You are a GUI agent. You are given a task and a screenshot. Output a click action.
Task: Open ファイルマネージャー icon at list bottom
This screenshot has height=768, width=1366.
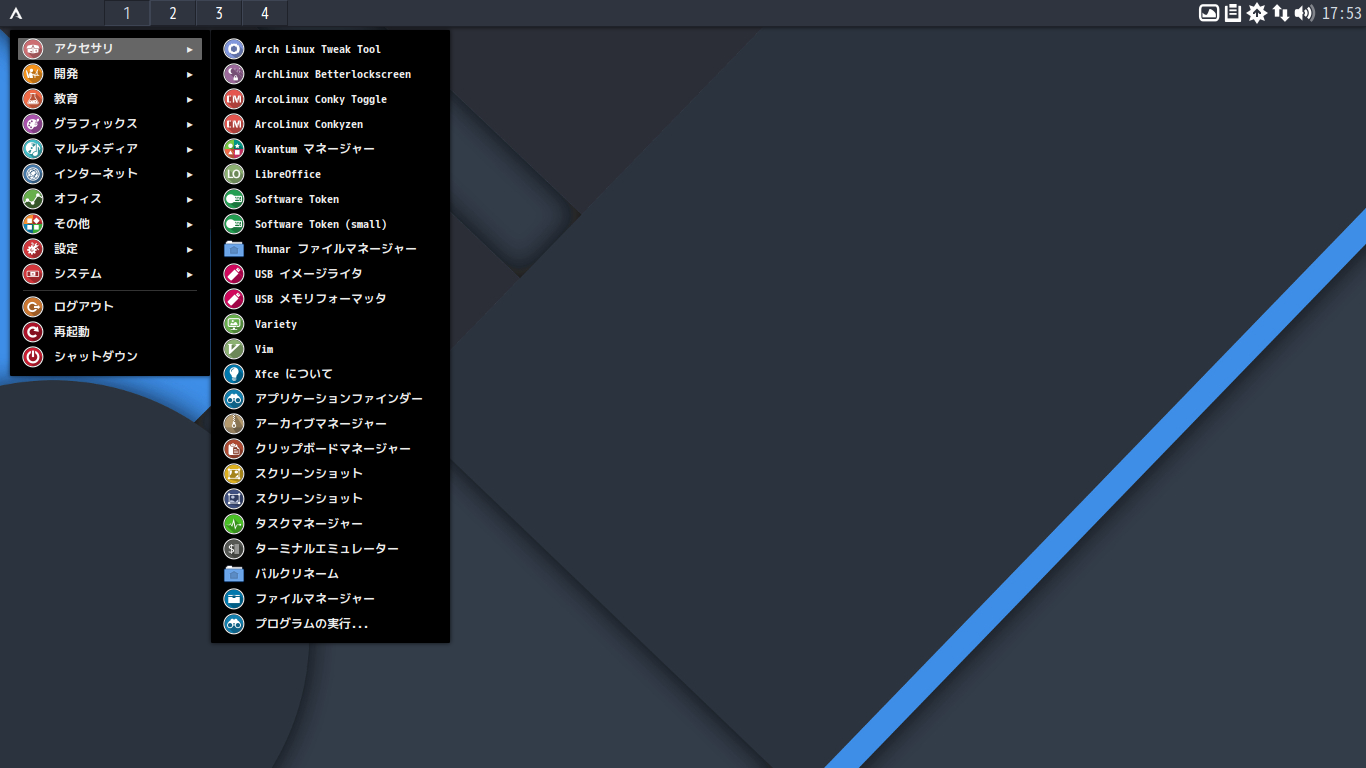click(x=233, y=599)
